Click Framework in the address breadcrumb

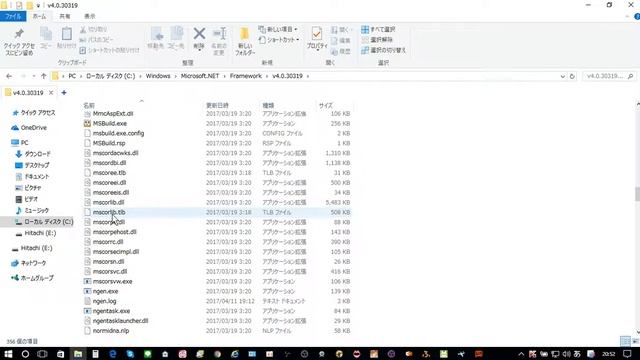(x=246, y=76)
